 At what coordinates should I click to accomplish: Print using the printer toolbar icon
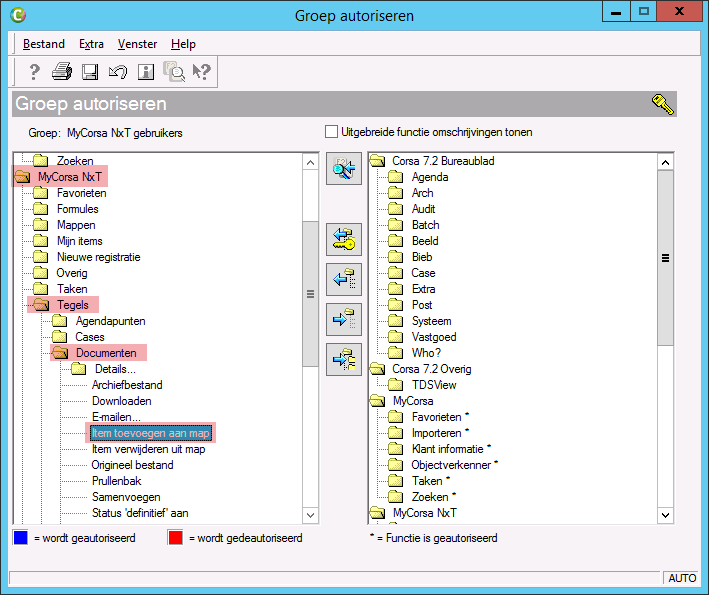pyautogui.click(x=62, y=71)
